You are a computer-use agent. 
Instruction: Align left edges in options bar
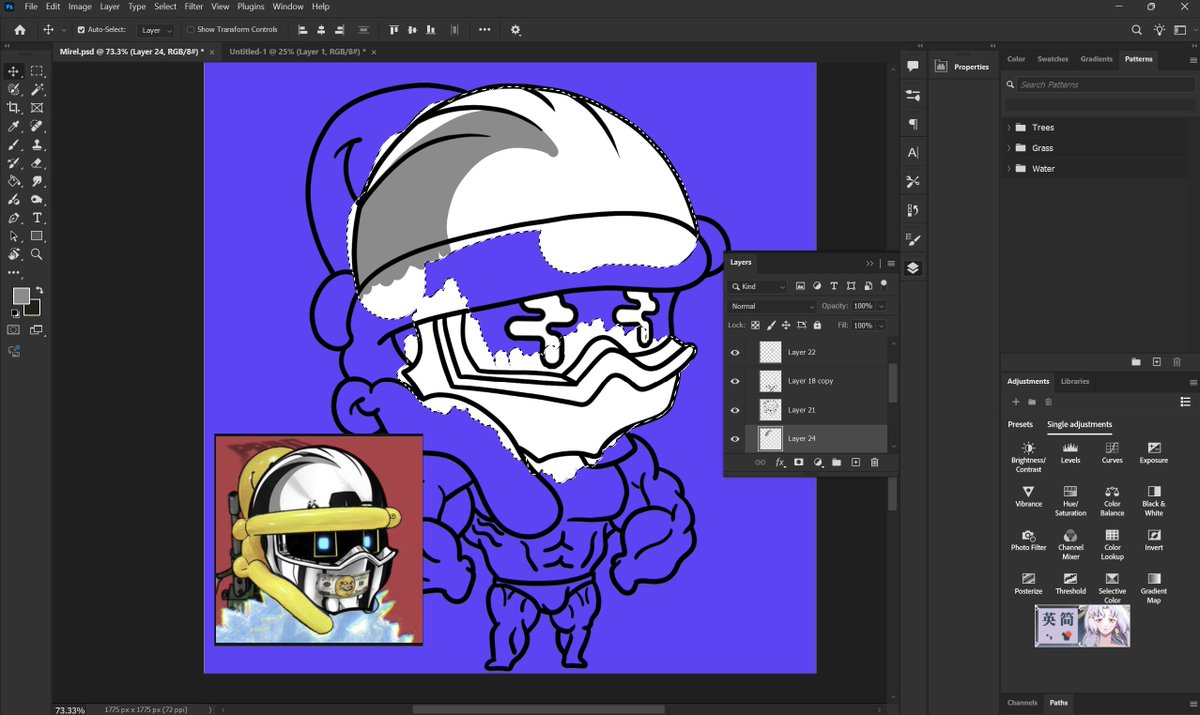click(303, 30)
